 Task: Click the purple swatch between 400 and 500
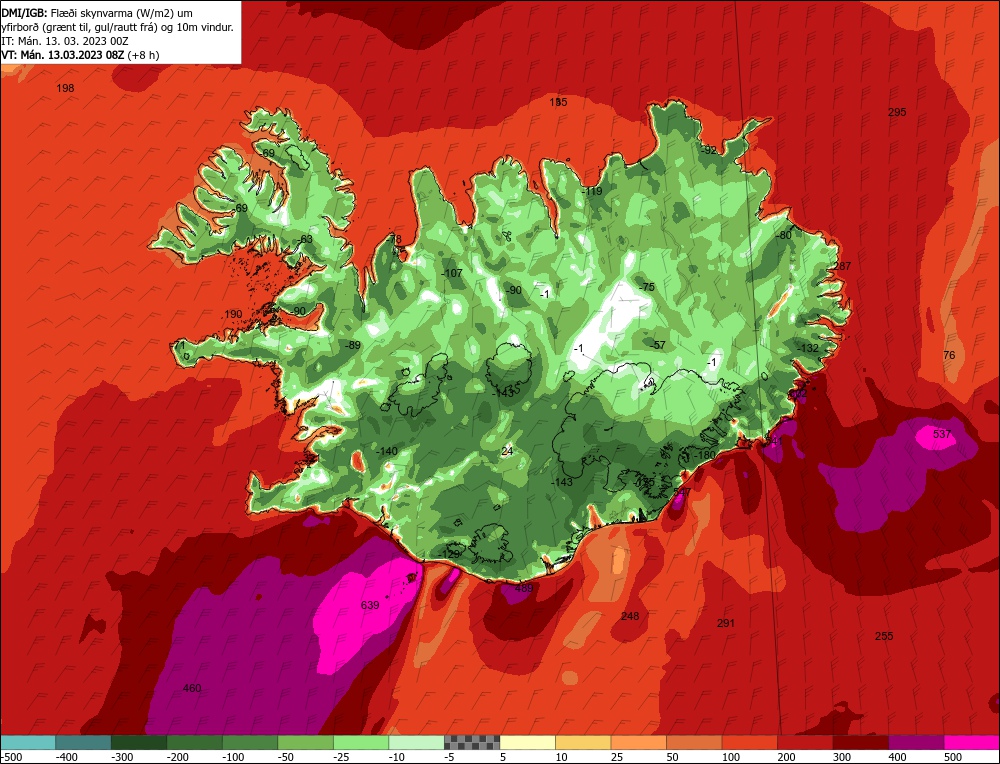pos(916,742)
